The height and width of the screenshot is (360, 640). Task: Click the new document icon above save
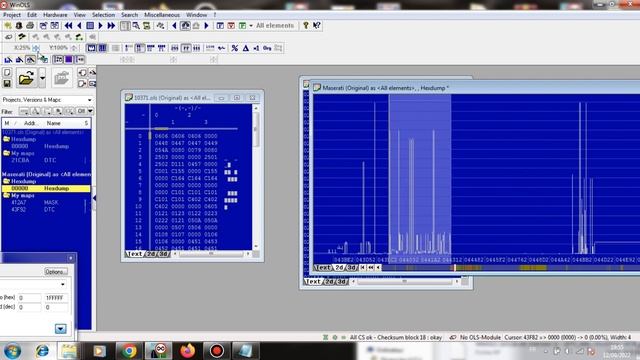pos(7,73)
